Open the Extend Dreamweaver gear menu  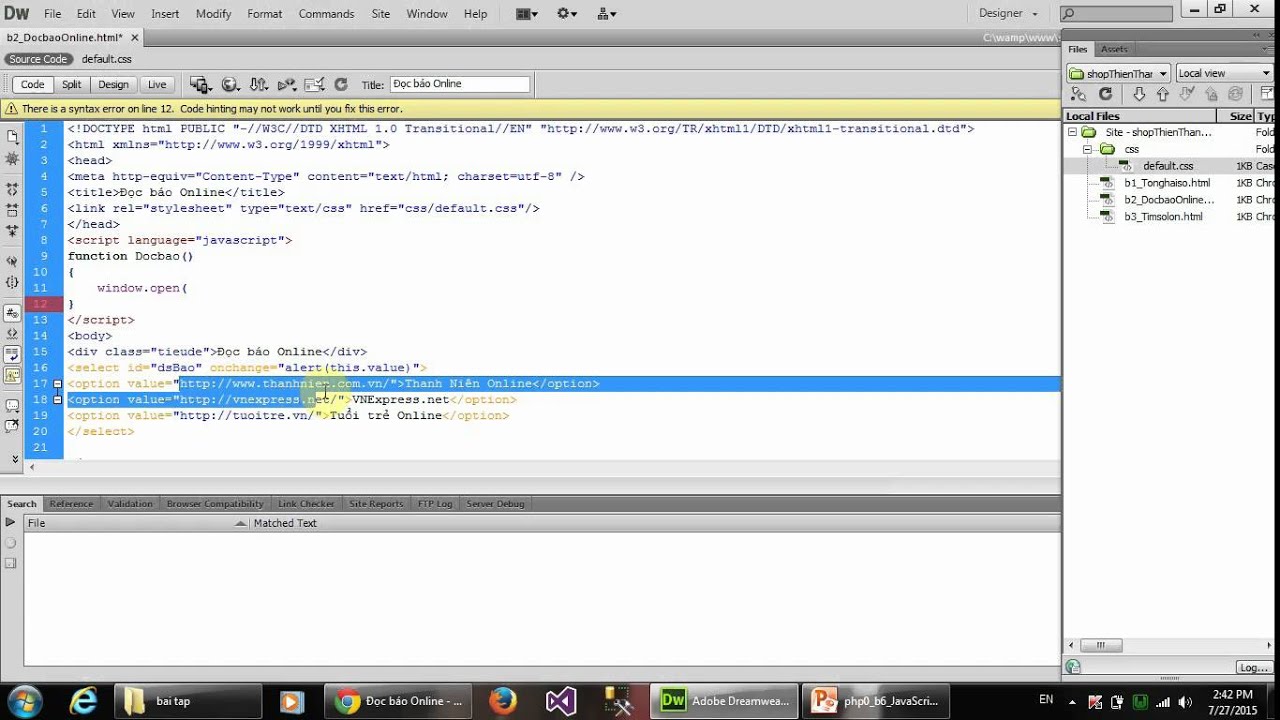[x=567, y=14]
